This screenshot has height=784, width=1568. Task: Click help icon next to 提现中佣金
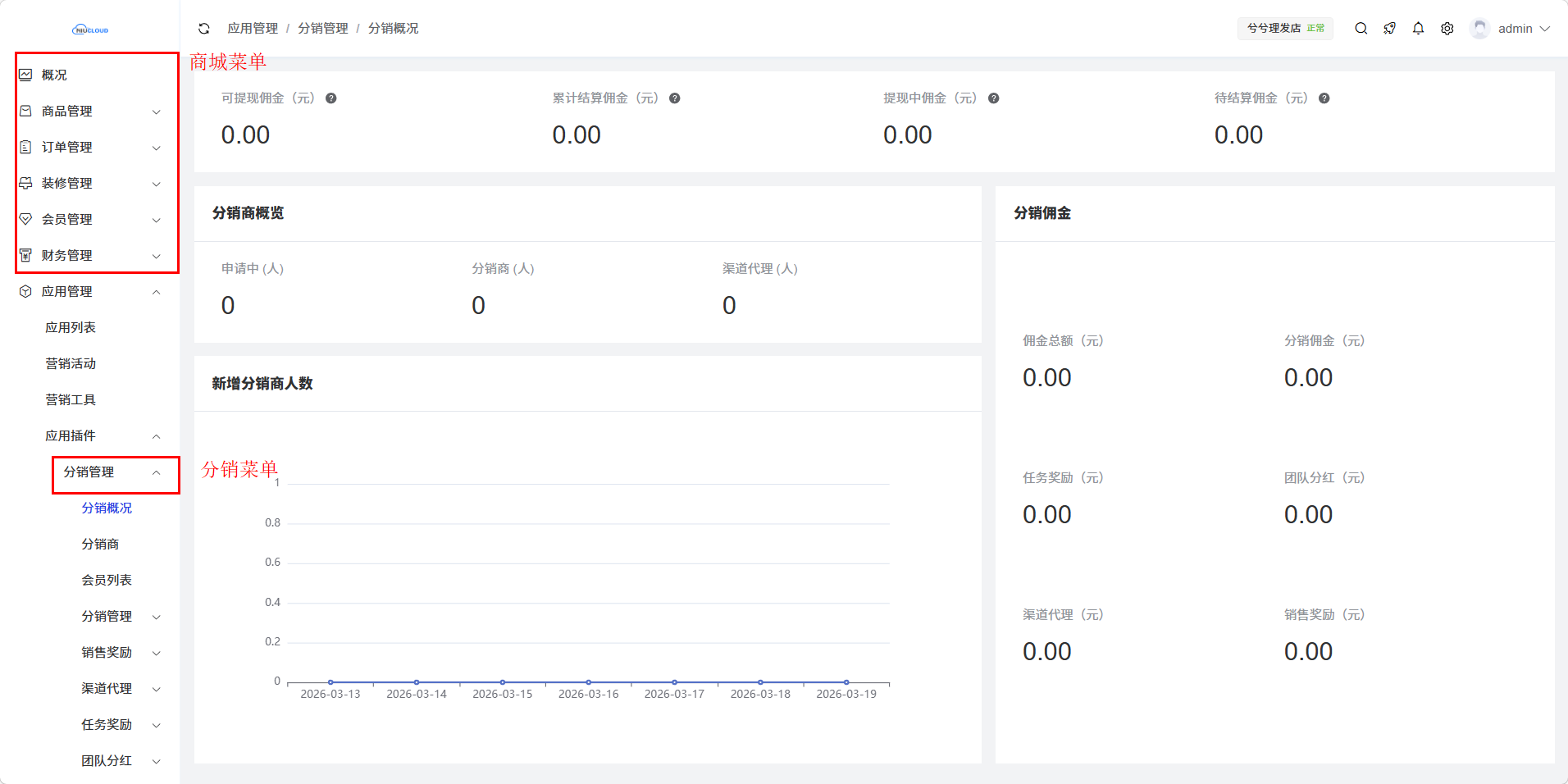coord(994,98)
